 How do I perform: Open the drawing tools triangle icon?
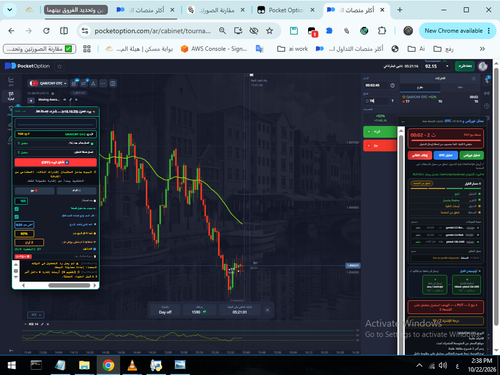click(93, 83)
